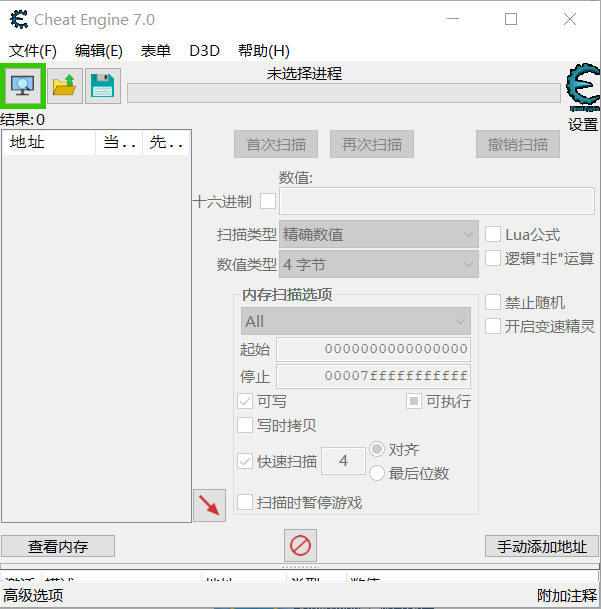Click the Cheat Engine title bar icon
The image size is (601, 609).
pos(19,19)
